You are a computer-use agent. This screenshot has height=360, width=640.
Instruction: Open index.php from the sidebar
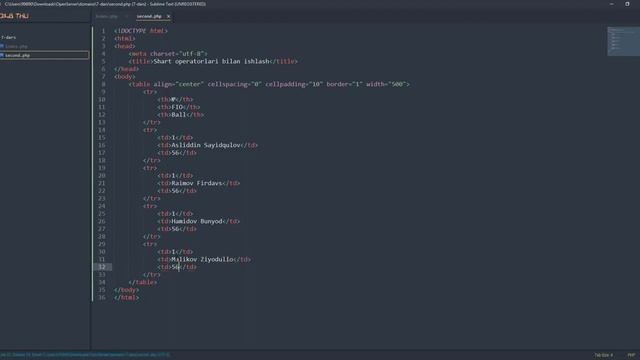pyautogui.click(x=16, y=46)
